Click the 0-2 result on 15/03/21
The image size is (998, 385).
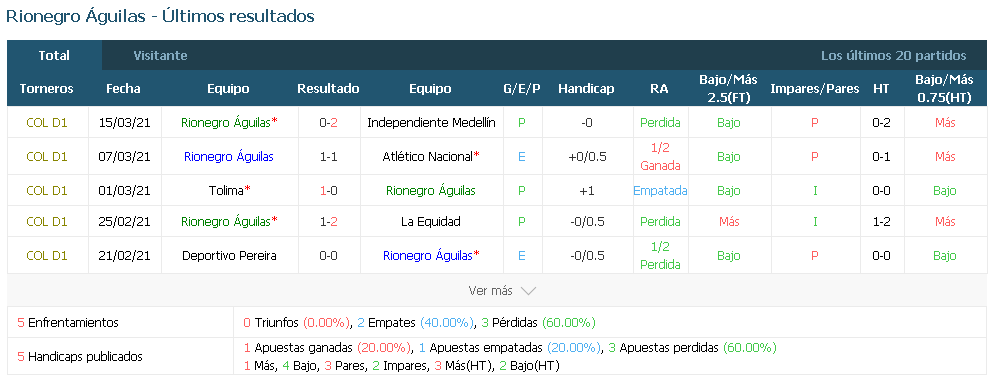tap(328, 122)
